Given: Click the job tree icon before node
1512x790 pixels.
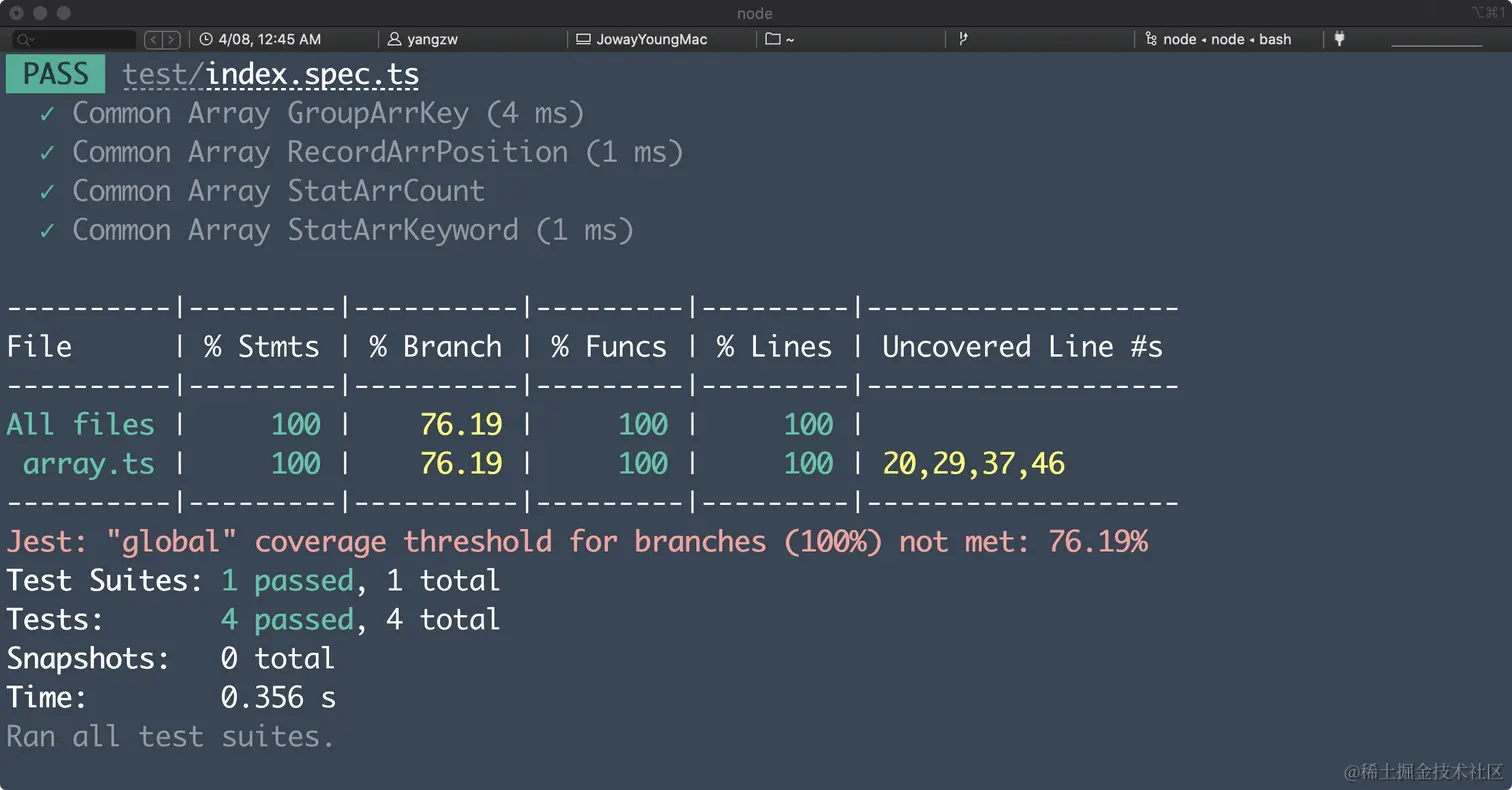Looking at the screenshot, I should (x=1153, y=40).
